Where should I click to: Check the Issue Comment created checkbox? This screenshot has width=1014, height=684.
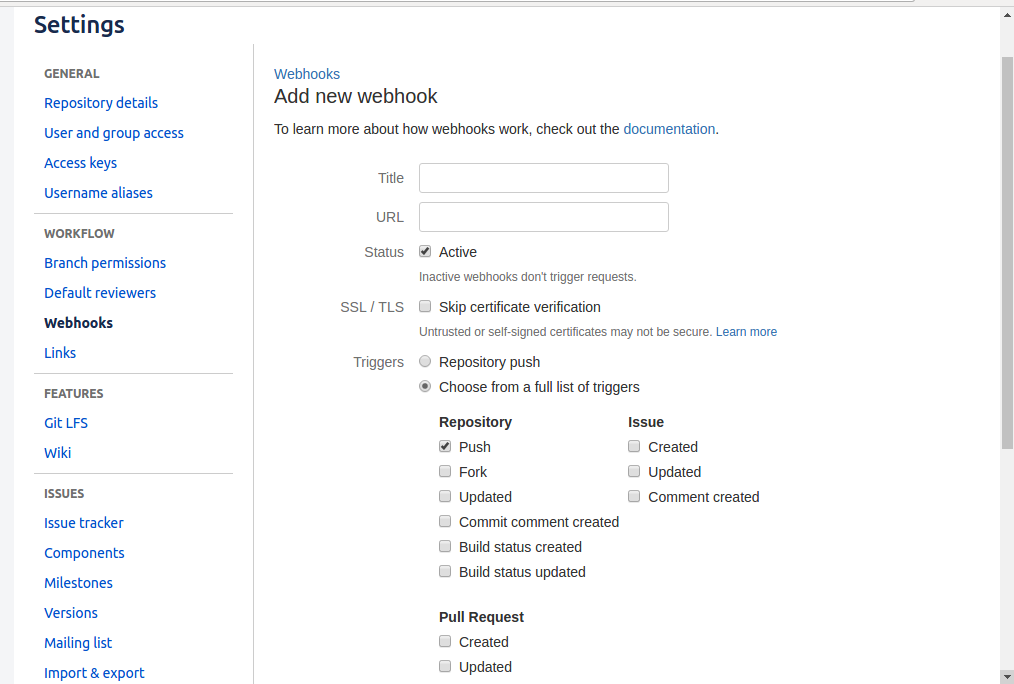[634, 497]
